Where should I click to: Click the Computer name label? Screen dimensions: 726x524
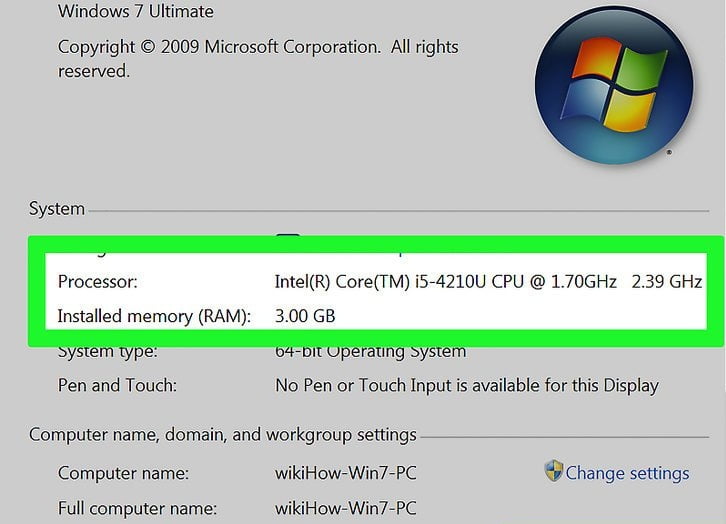[123, 473]
